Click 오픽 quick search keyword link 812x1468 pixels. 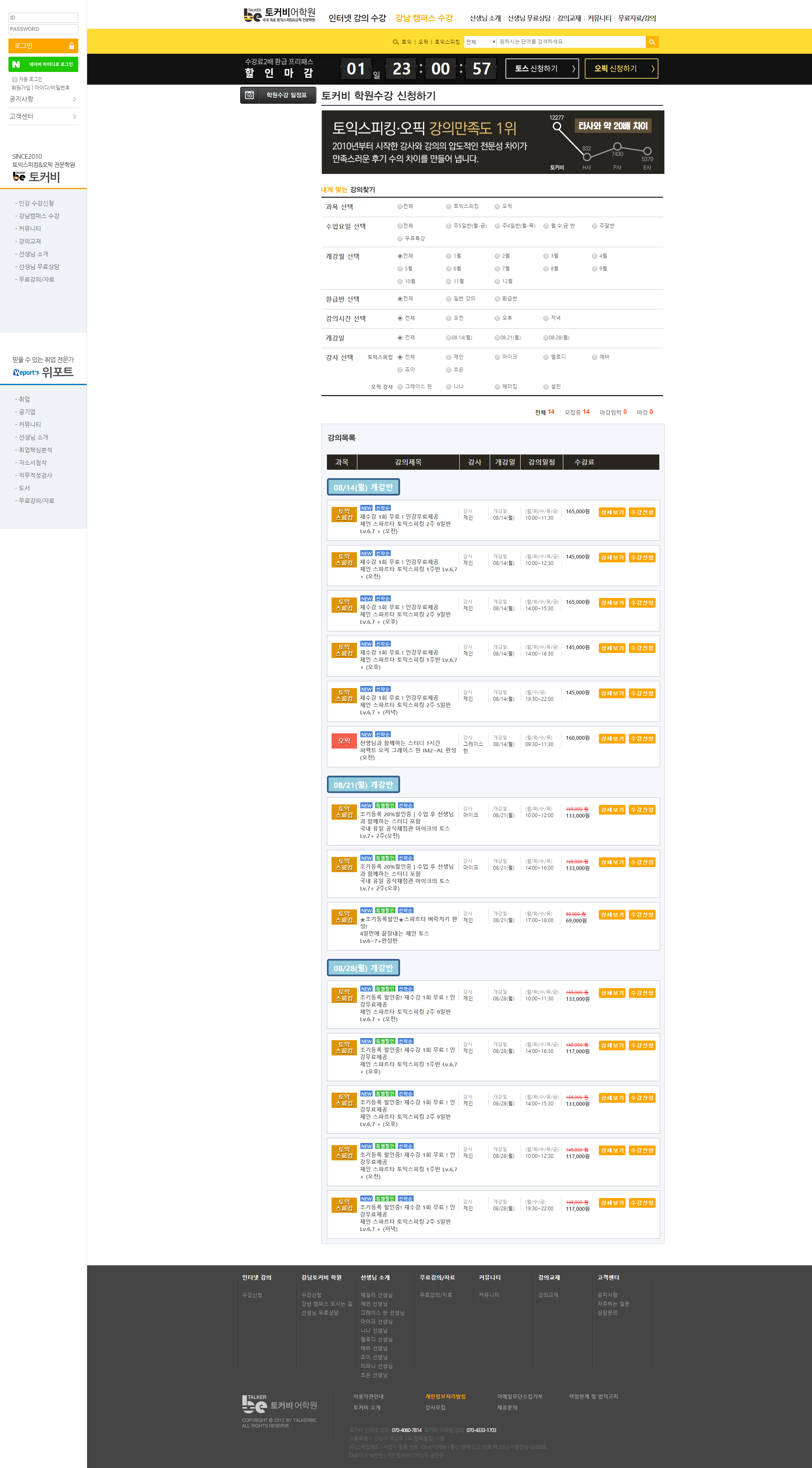click(423, 42)
